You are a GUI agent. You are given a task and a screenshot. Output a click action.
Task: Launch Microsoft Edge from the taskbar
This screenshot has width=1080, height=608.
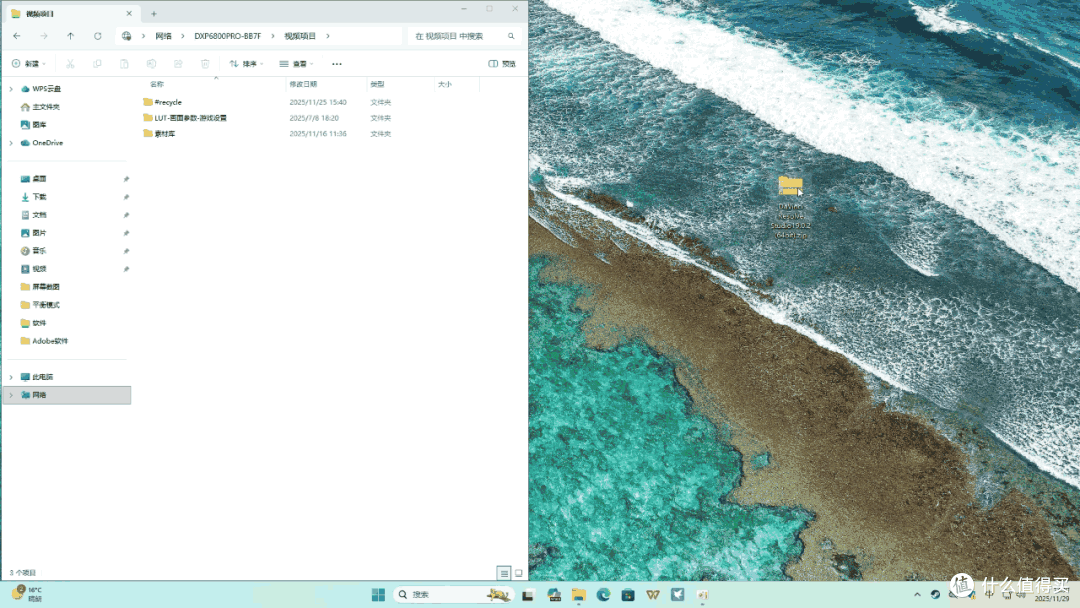[603, 595]
